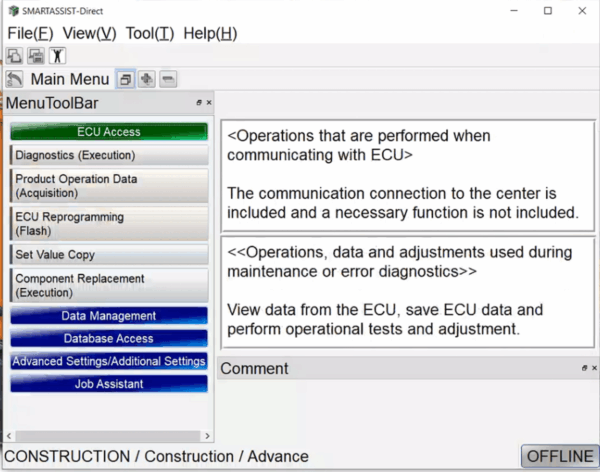The width and height of the screenshot is (600, 472).
Task: Click the minus collapse icon after Main Menu
Action: tap(168, 79)
